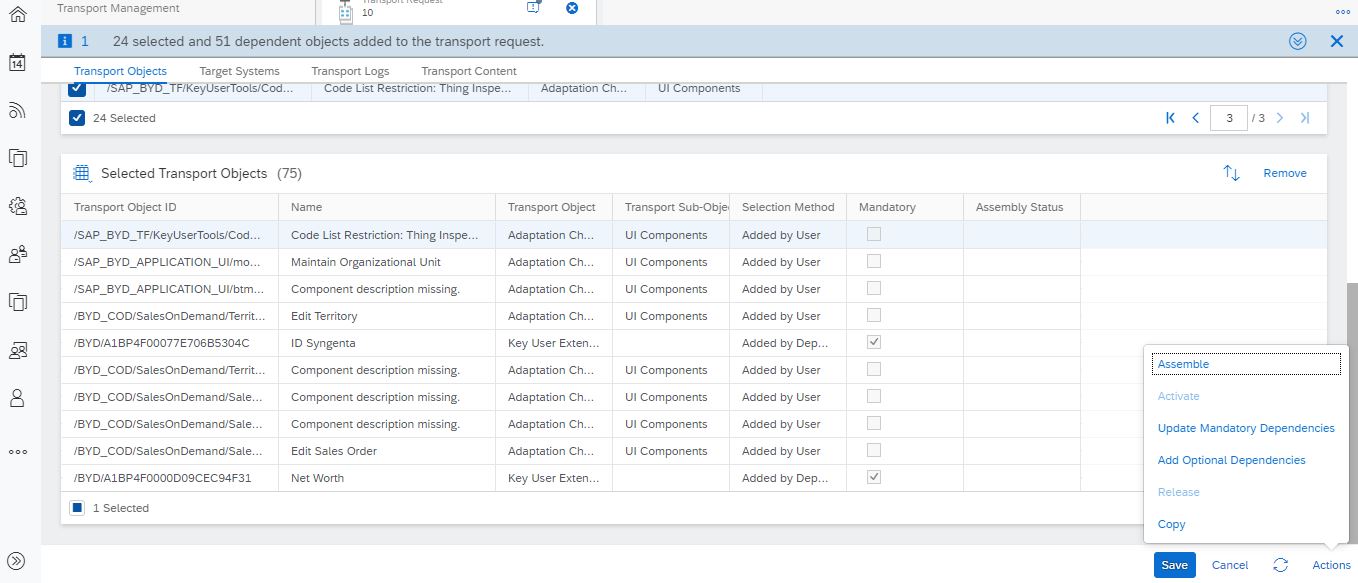Open table settings icon for Selected Transport Objects
Screen dimensions: 1358x583
[x=83, y=173]
